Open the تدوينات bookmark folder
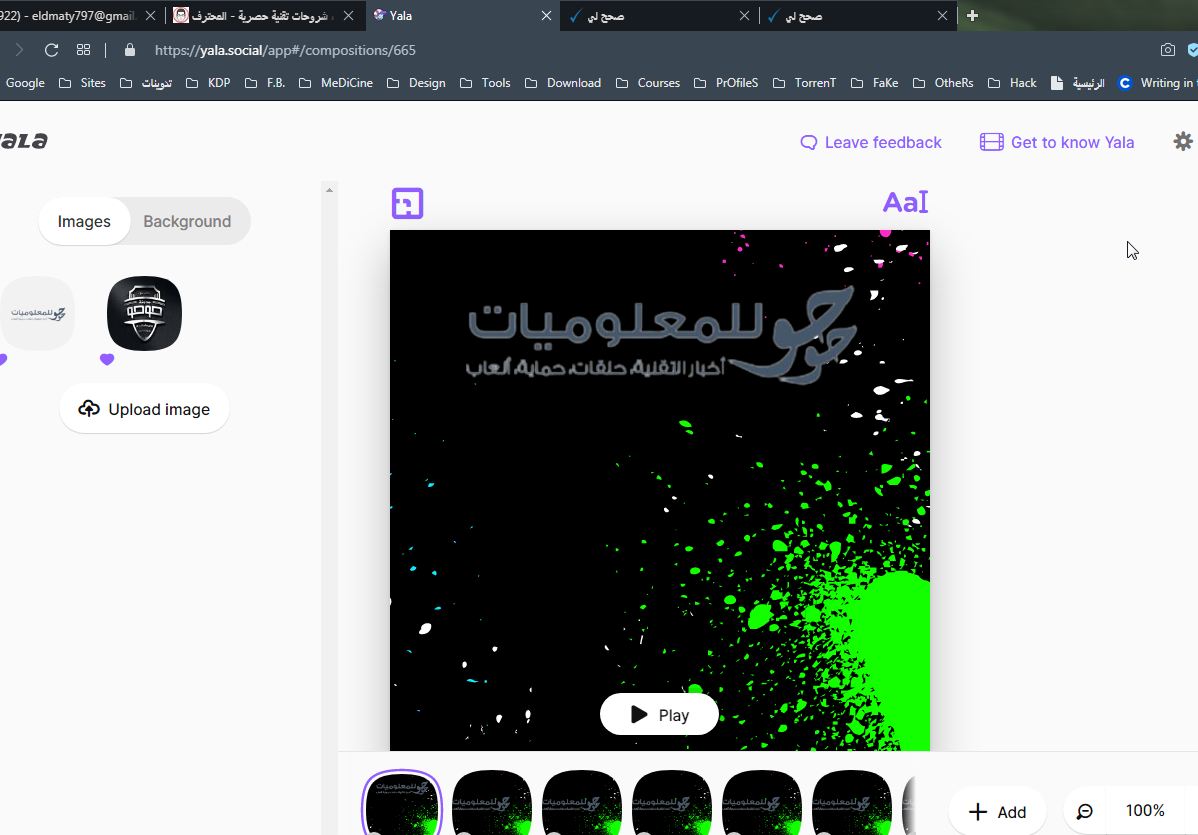The height and width of the screenshot is (835, 1198). click(146, 83)
